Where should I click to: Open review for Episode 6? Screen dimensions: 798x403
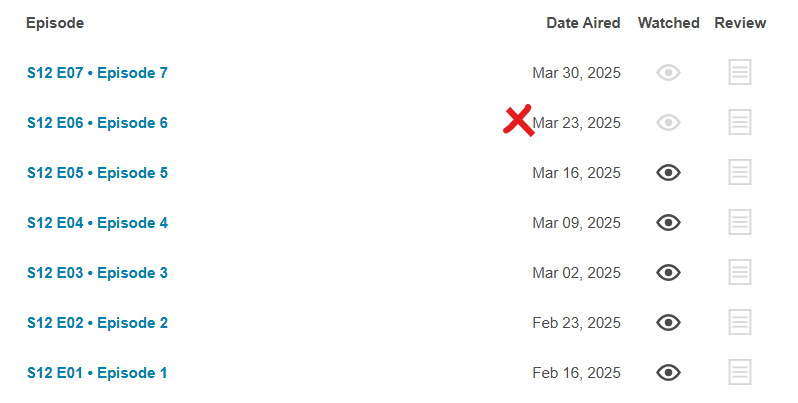pyautogui.click(x=740, y=122)
